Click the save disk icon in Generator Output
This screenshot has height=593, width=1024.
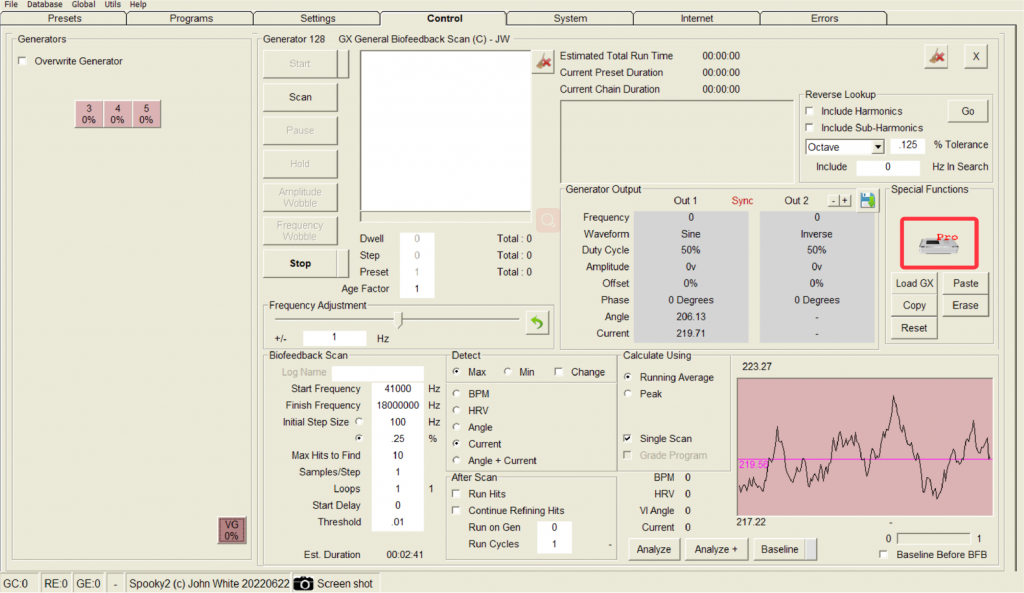[x=868, y=200]
